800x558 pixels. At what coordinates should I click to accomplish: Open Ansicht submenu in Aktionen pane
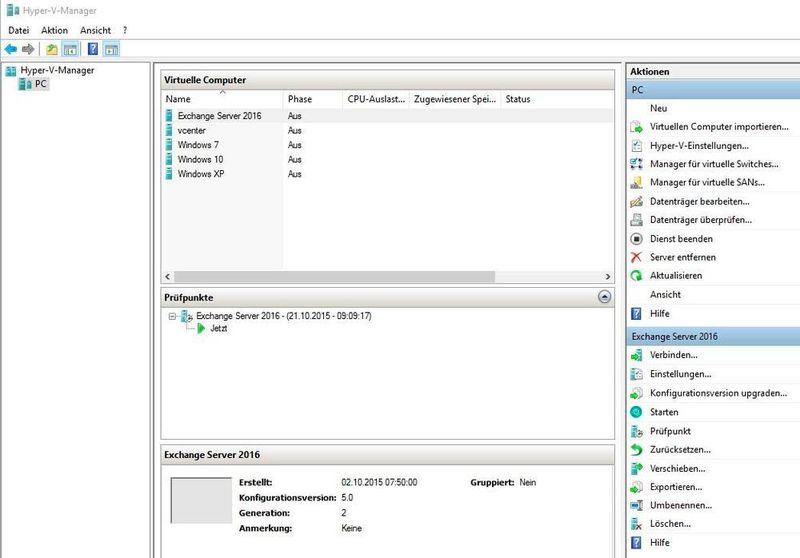(665, 294)
